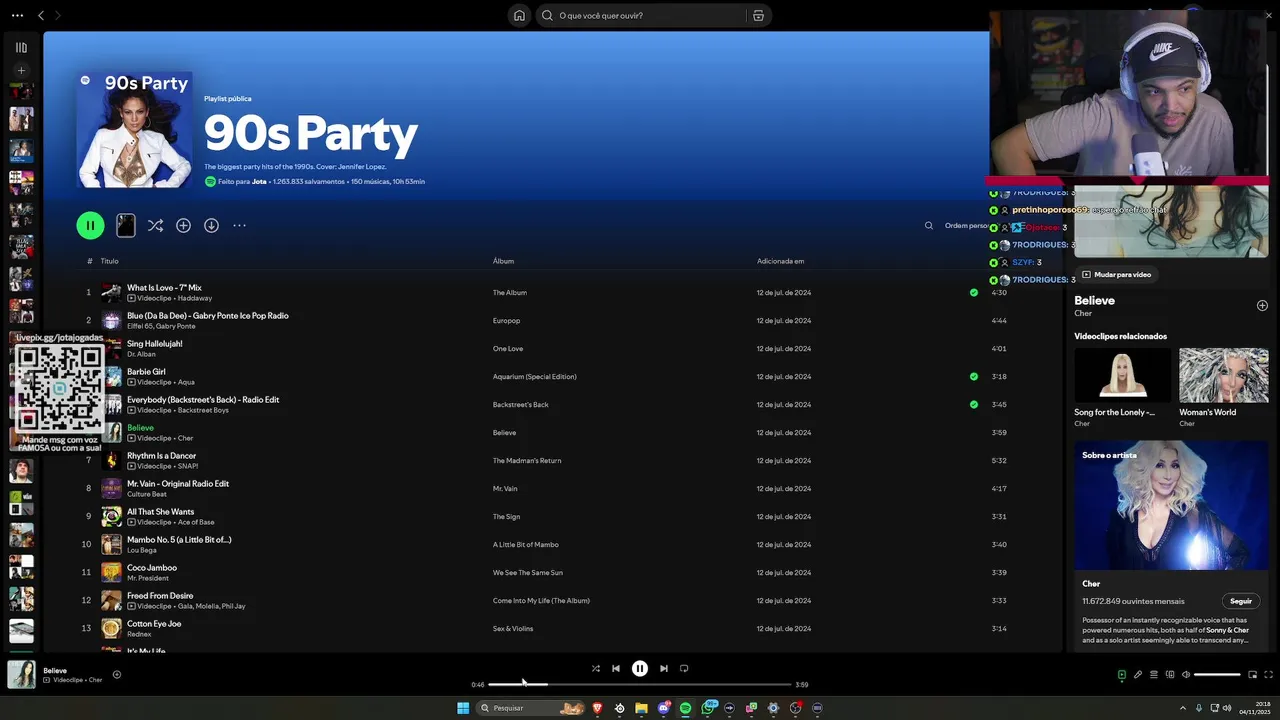Click taskbar 'Pesquisar' search box

click(x=532, y=708)
